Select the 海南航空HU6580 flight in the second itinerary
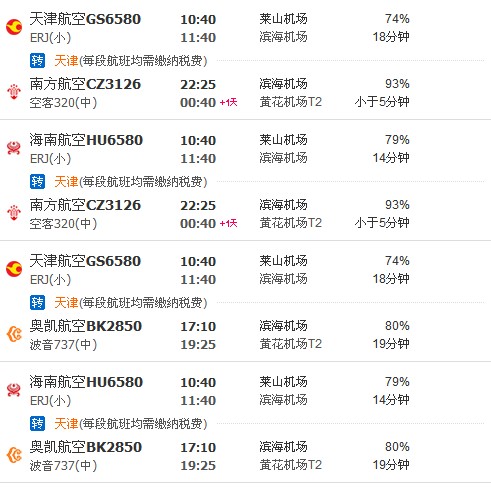Screen dimensions: 491x487 pos(86,140)
